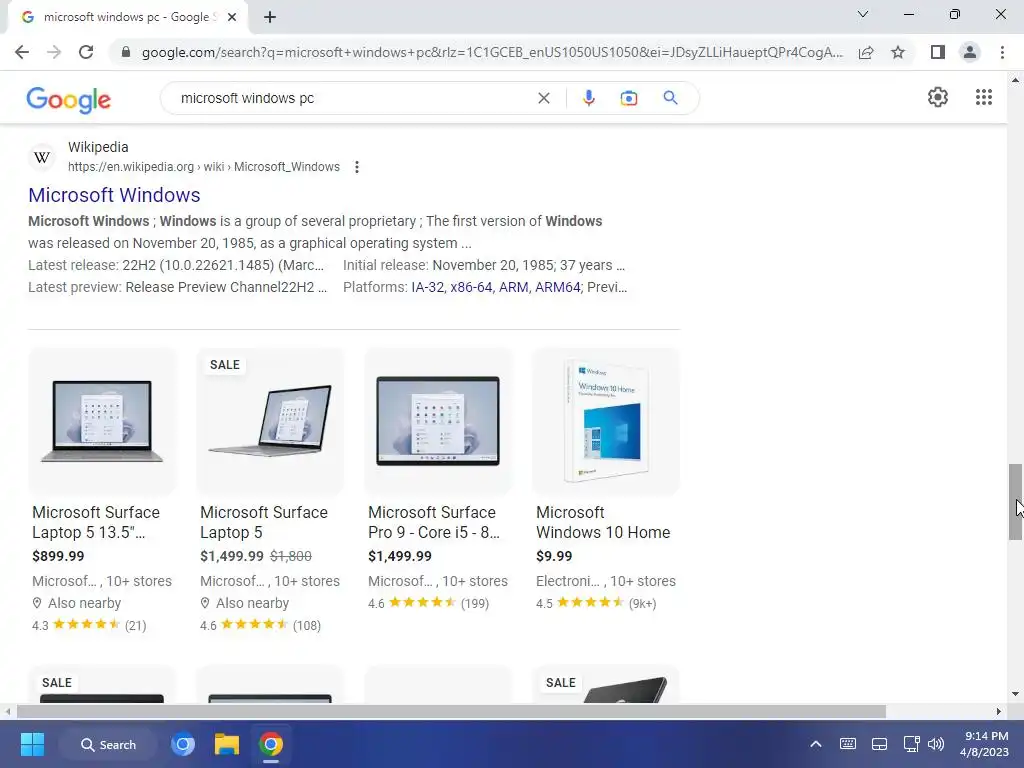Follow the ARM platform link

click(x=513, y=287)
